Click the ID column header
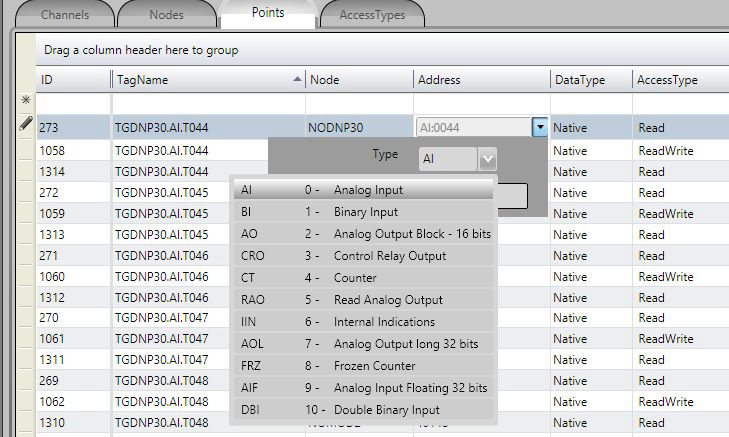The image size is (729, 437). (x=71, y=80)
